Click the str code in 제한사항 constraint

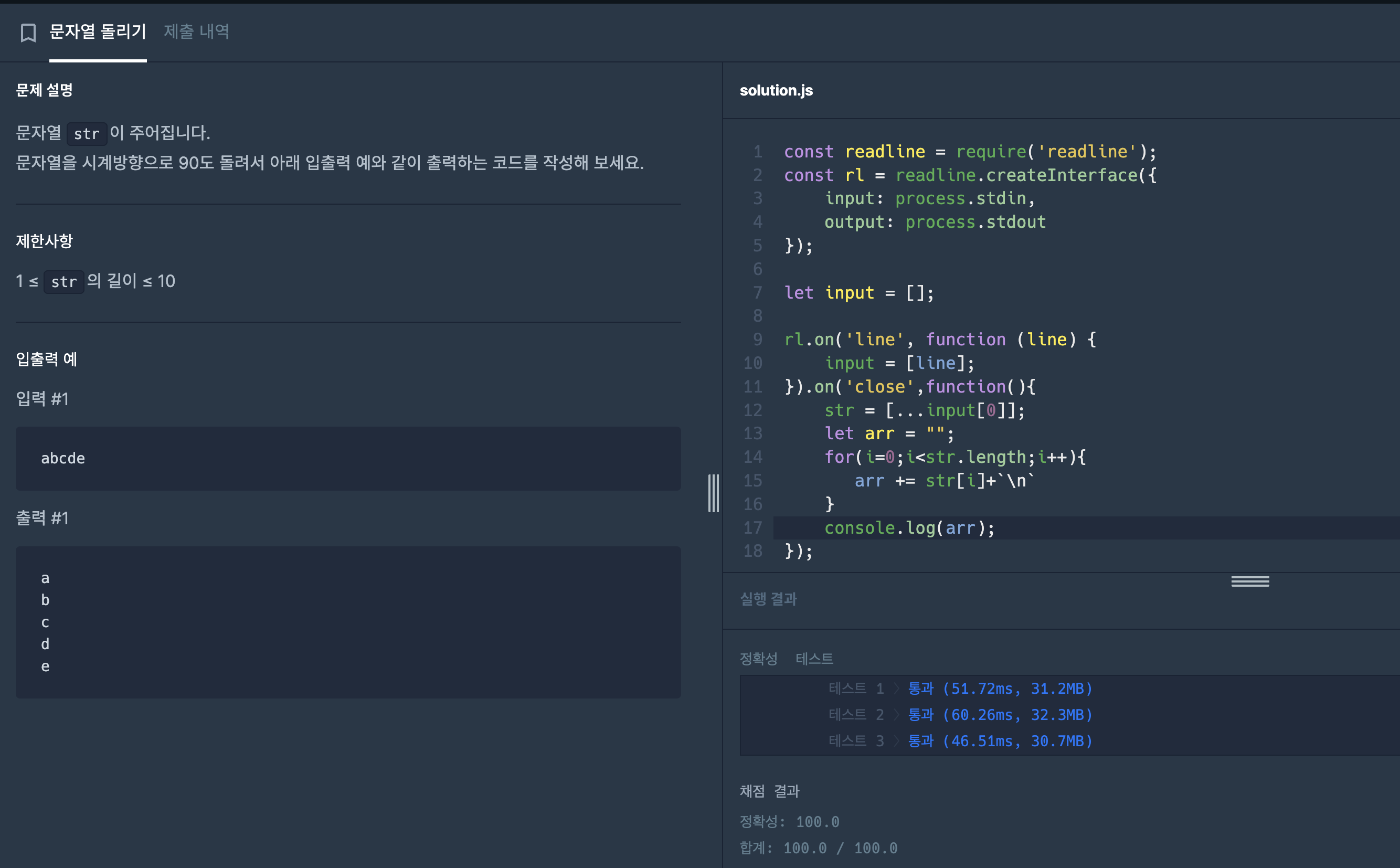[x=63, y=282]
